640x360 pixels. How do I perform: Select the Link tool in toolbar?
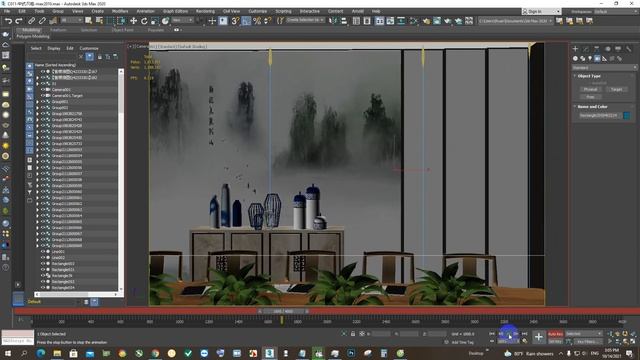point(31,20)
